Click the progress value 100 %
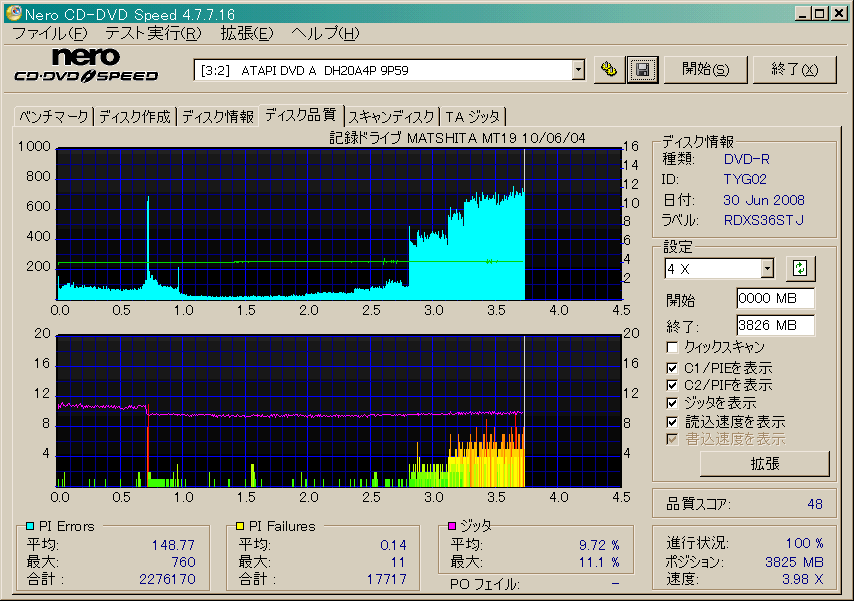 coord(804,543)
